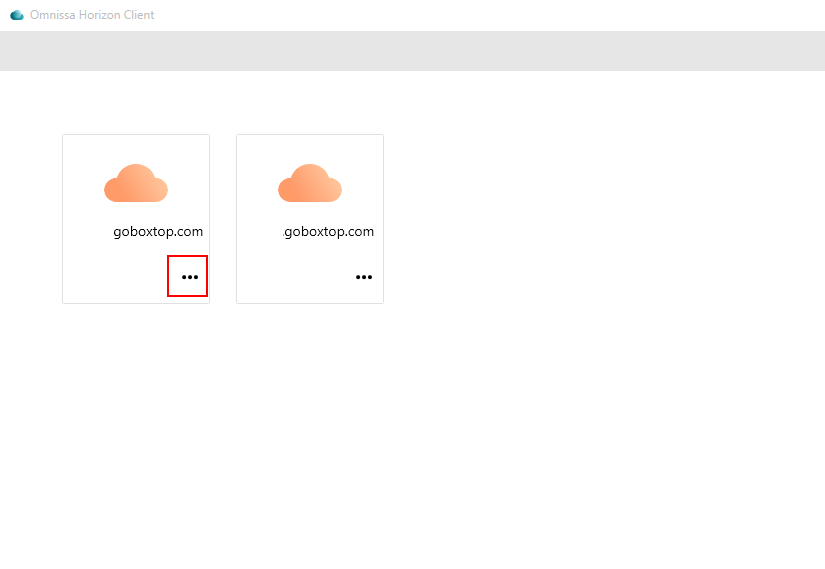Open the left goboxtop.com server's three-dot menu

pos(190,277)
